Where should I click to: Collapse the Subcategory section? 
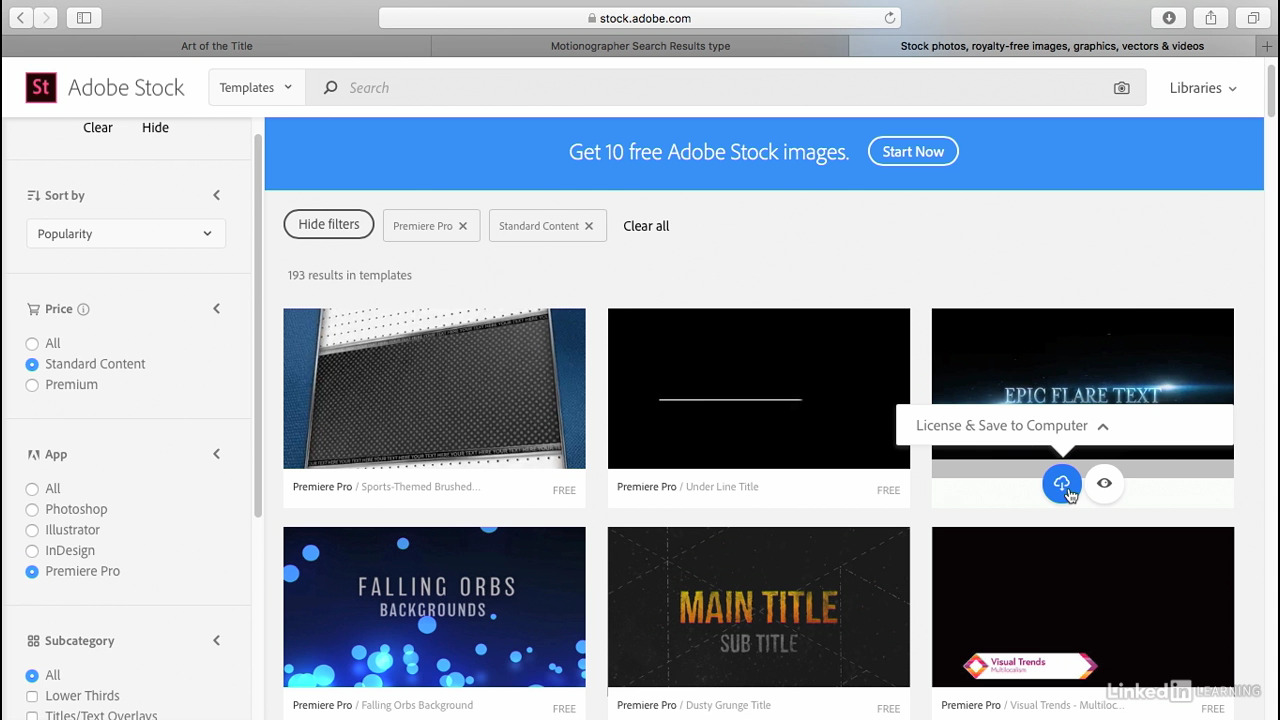[216, 641]
